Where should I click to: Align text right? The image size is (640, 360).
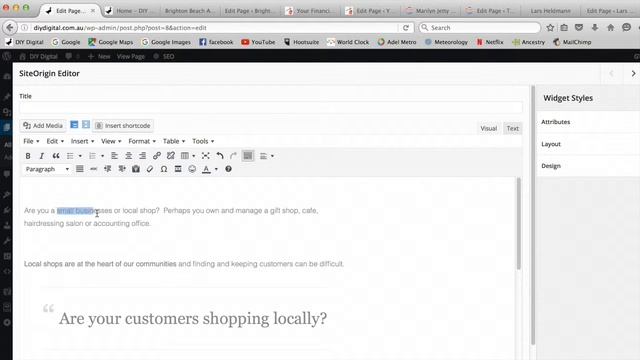pos(142,156)
